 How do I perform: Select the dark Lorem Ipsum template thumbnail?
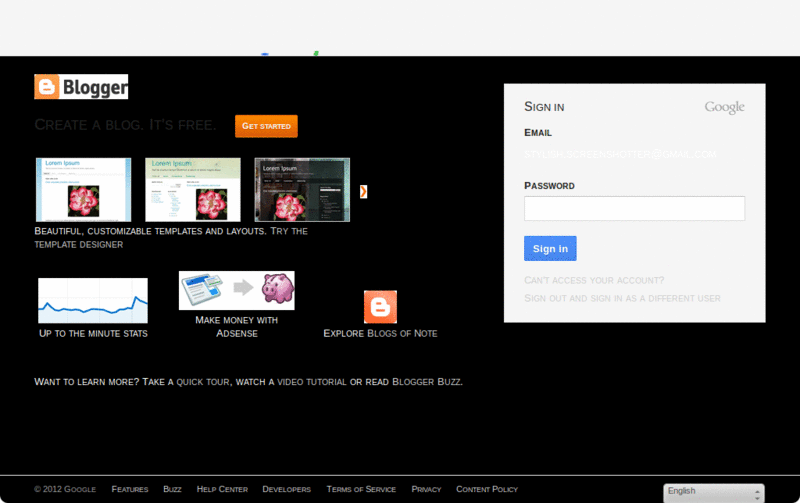pos(302,190)
